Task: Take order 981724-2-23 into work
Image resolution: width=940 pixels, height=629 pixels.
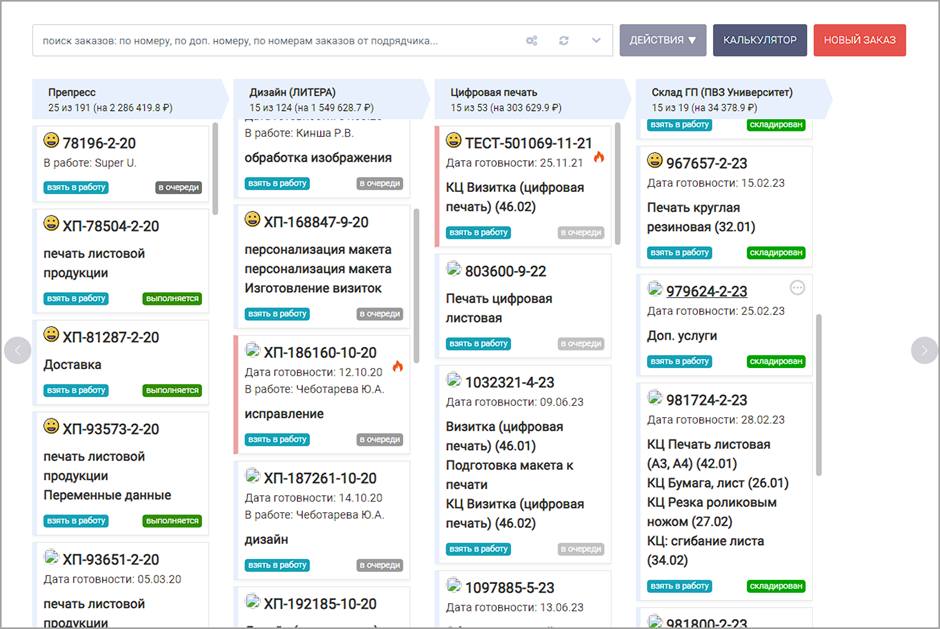Action: pyautogui.click(x=679, y=586)
